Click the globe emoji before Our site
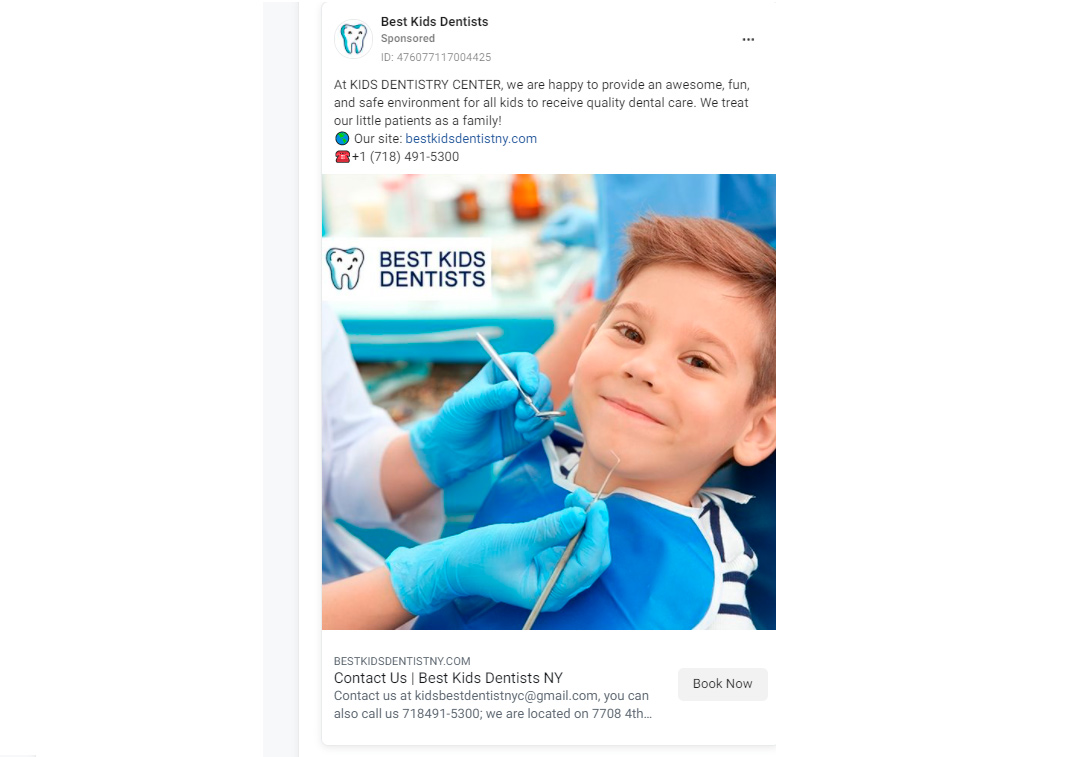 (x=342, y=138)
